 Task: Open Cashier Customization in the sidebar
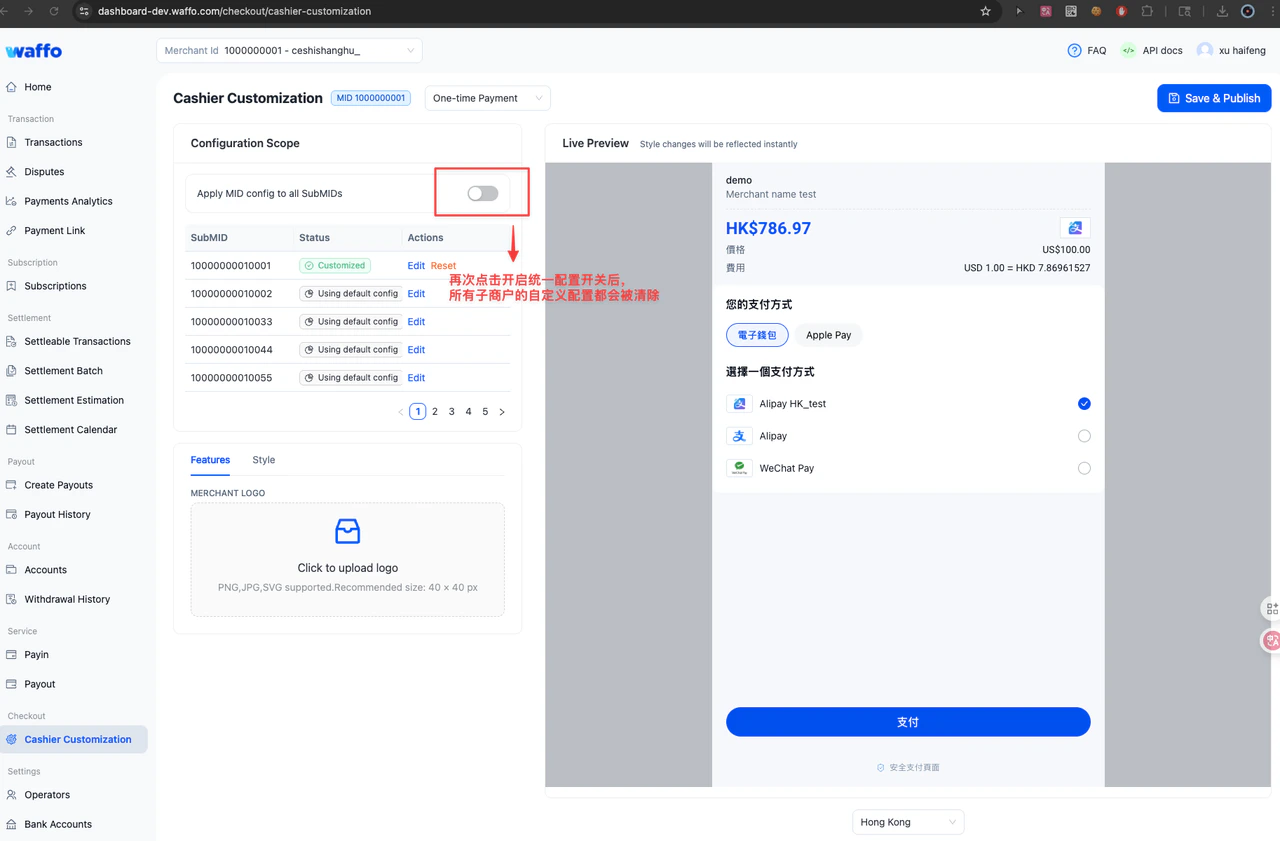tap(74, 739)
